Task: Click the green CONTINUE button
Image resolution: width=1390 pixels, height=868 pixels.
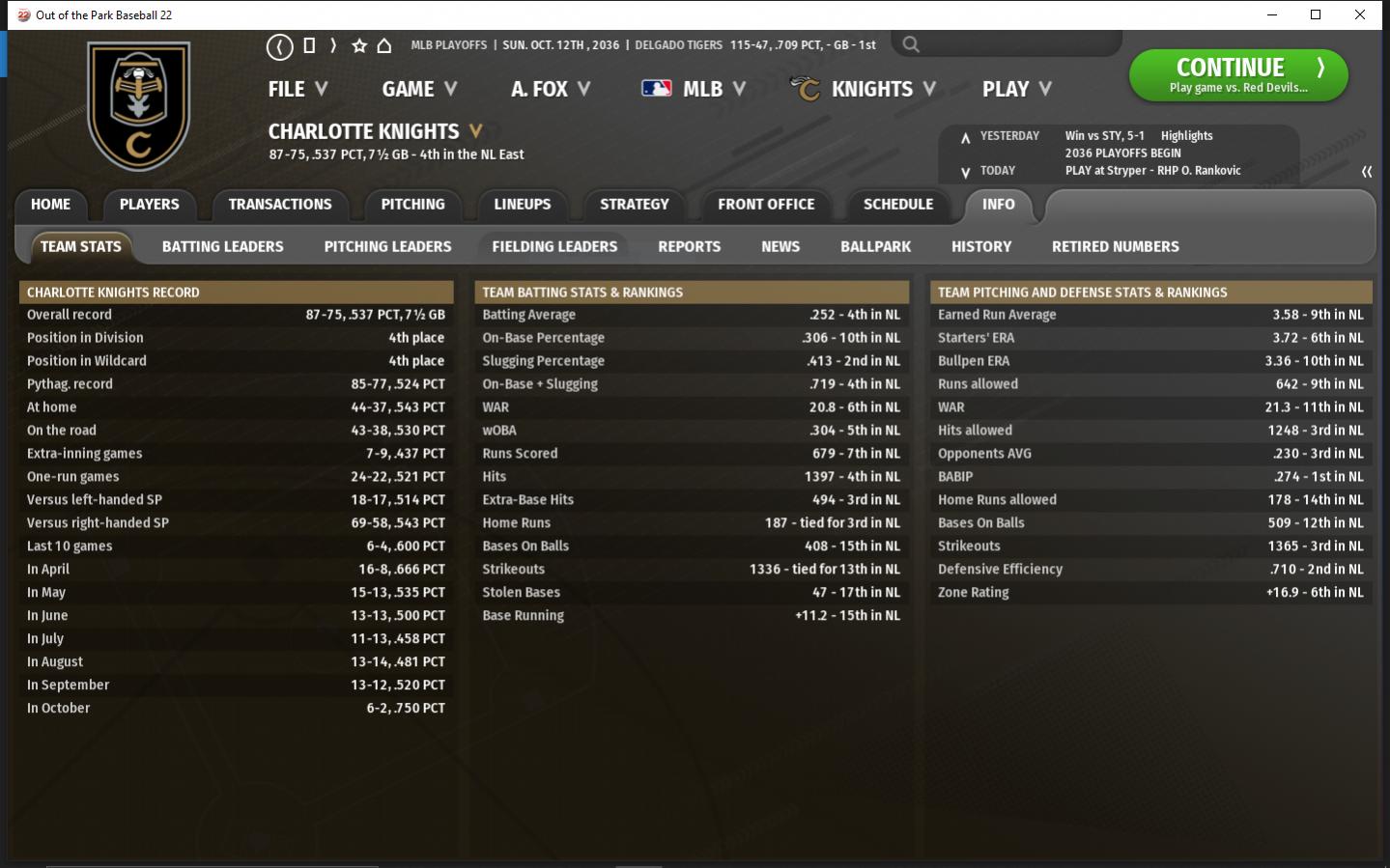Action: click(x=1238, y=75)
